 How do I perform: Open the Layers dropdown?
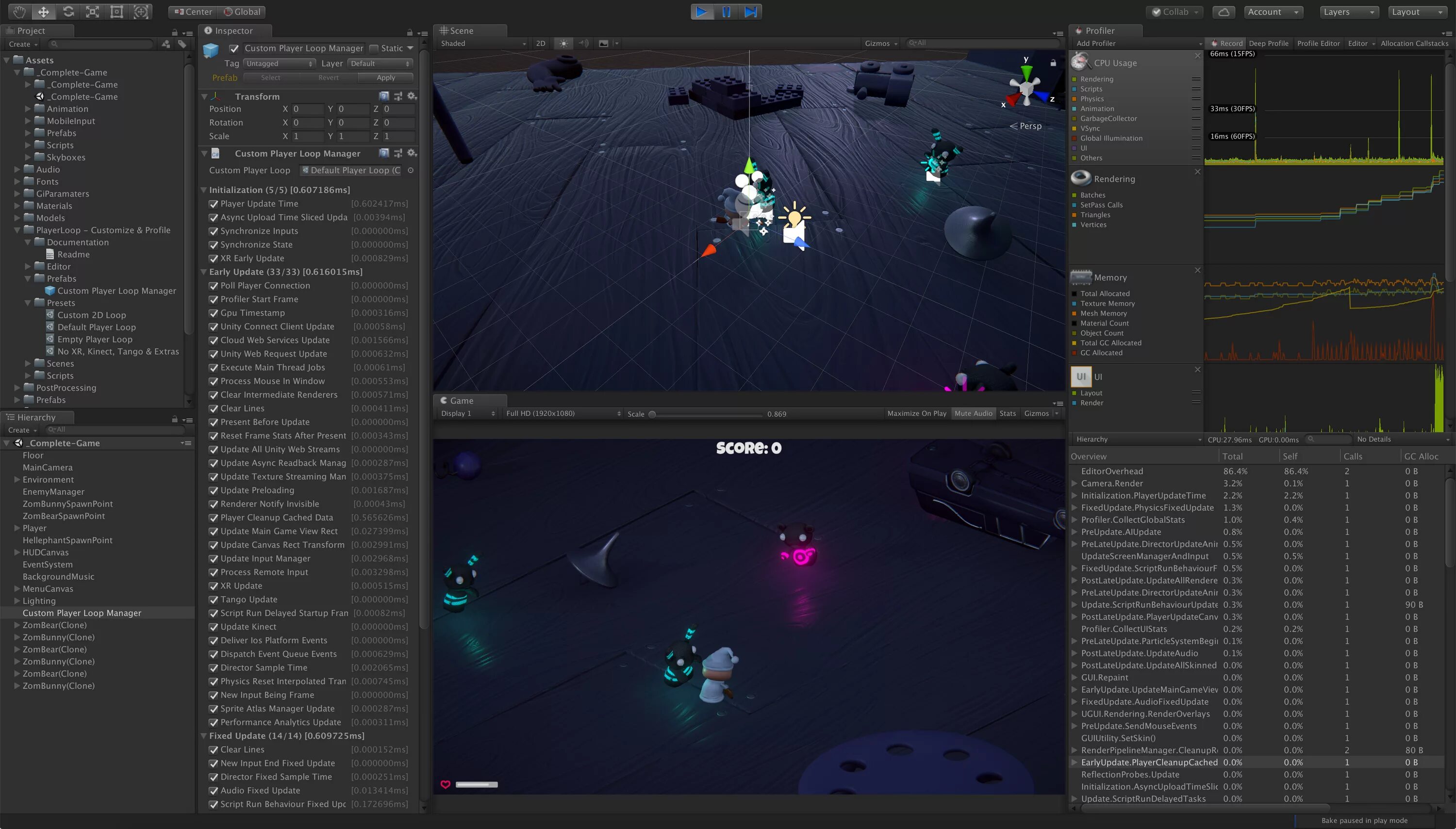pos(1348,11)
